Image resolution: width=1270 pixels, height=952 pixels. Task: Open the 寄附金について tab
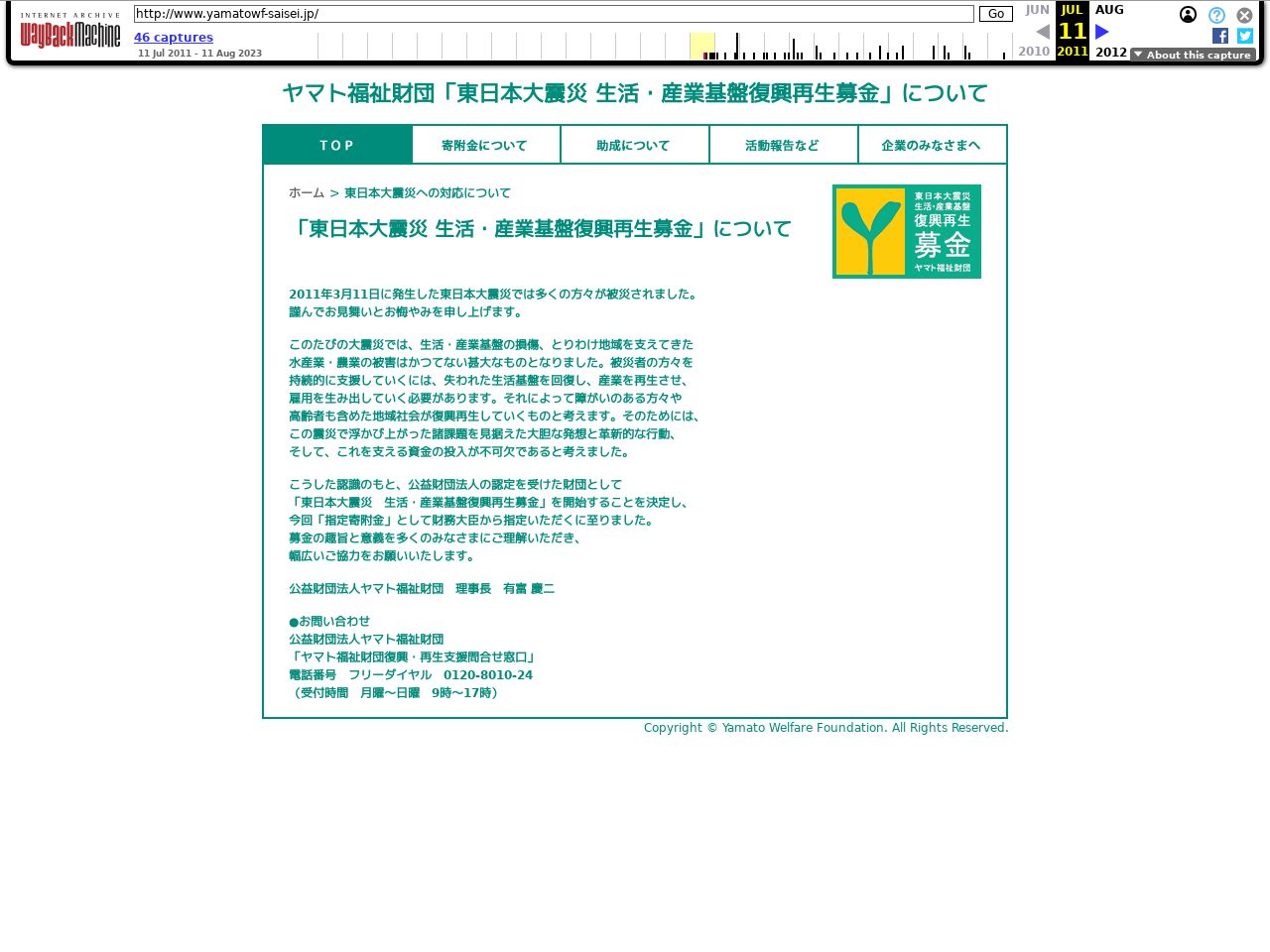(x=485, y=145)
